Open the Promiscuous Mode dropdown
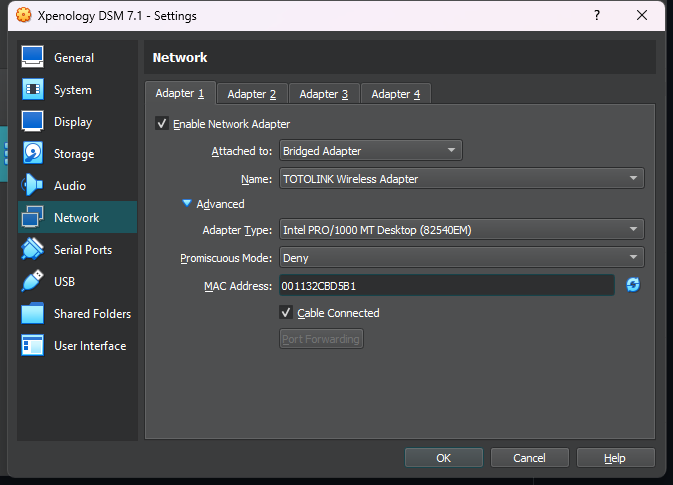The width and height of the screenshot is (673, 485). point(462,258)
